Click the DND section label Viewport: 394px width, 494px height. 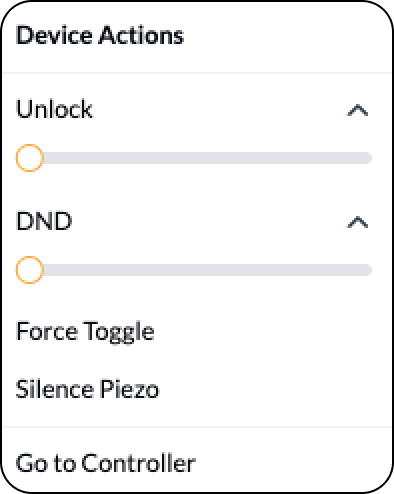pyautogui.click(x=44, y=221)
